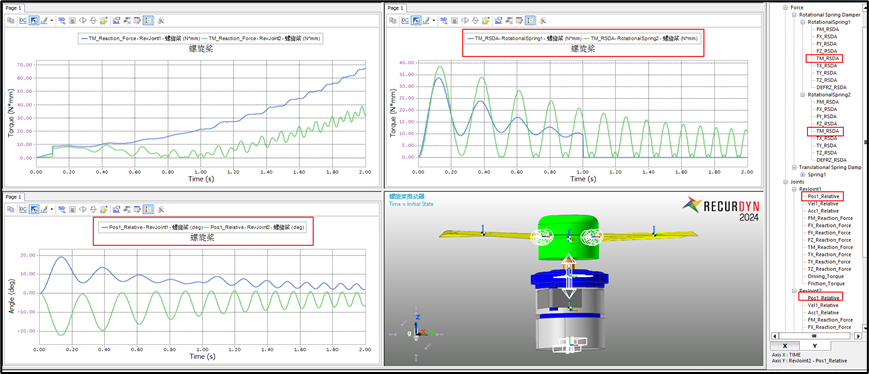The width and height of the screenshot is (869, 374).
Task: Toggle the highlighted pointer mode in the top-left plot toolbar
Action: pyautogui.click(x=34, y=21)
